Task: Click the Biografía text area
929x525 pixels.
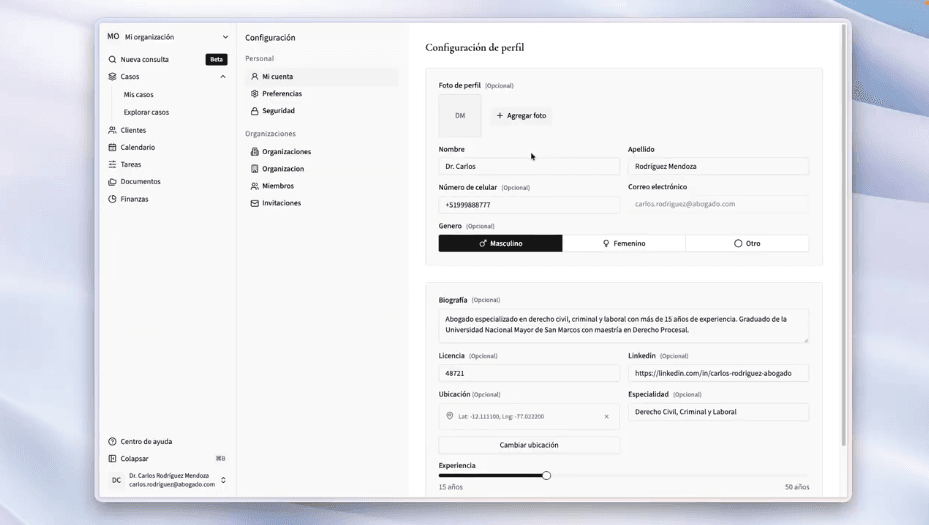Action: (x=623, y=325)
